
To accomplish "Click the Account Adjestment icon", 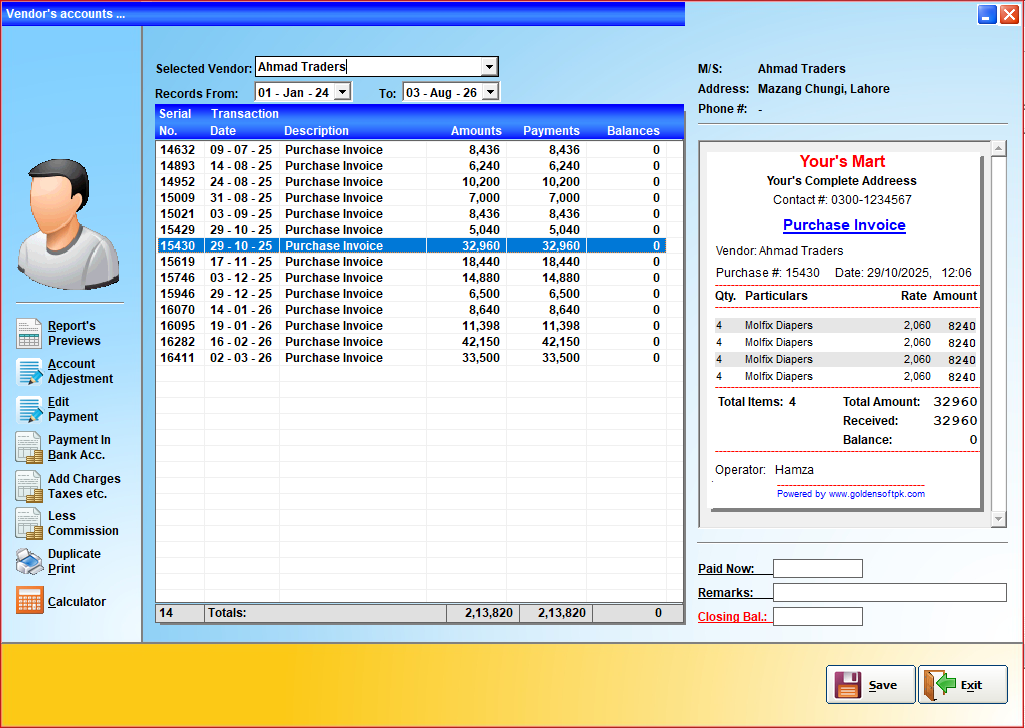I will coord(29,371).
